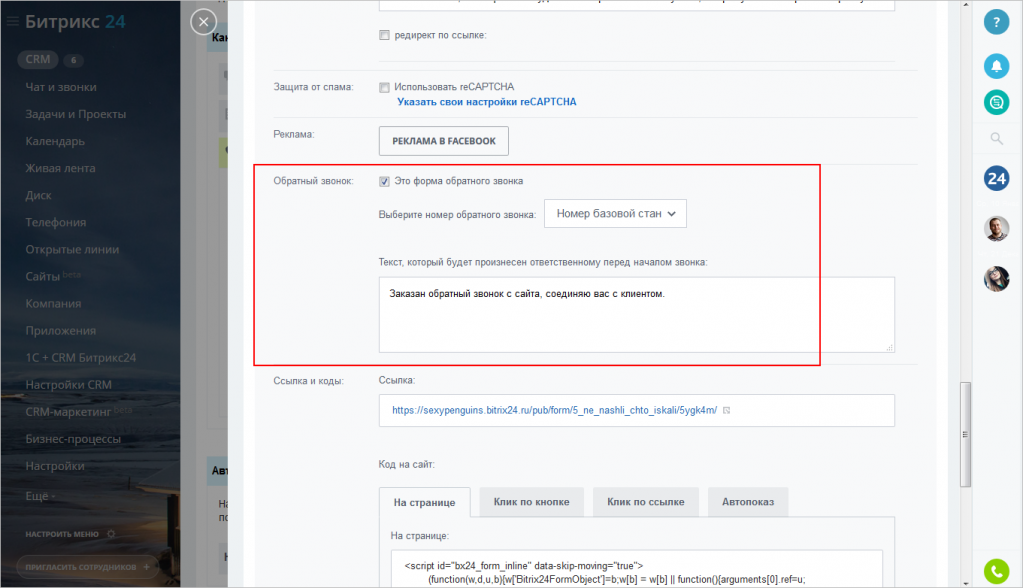Open the male user avatar
Viewport: 1023px width, 588px height.
pyautogui.click(x=996, y=228)
